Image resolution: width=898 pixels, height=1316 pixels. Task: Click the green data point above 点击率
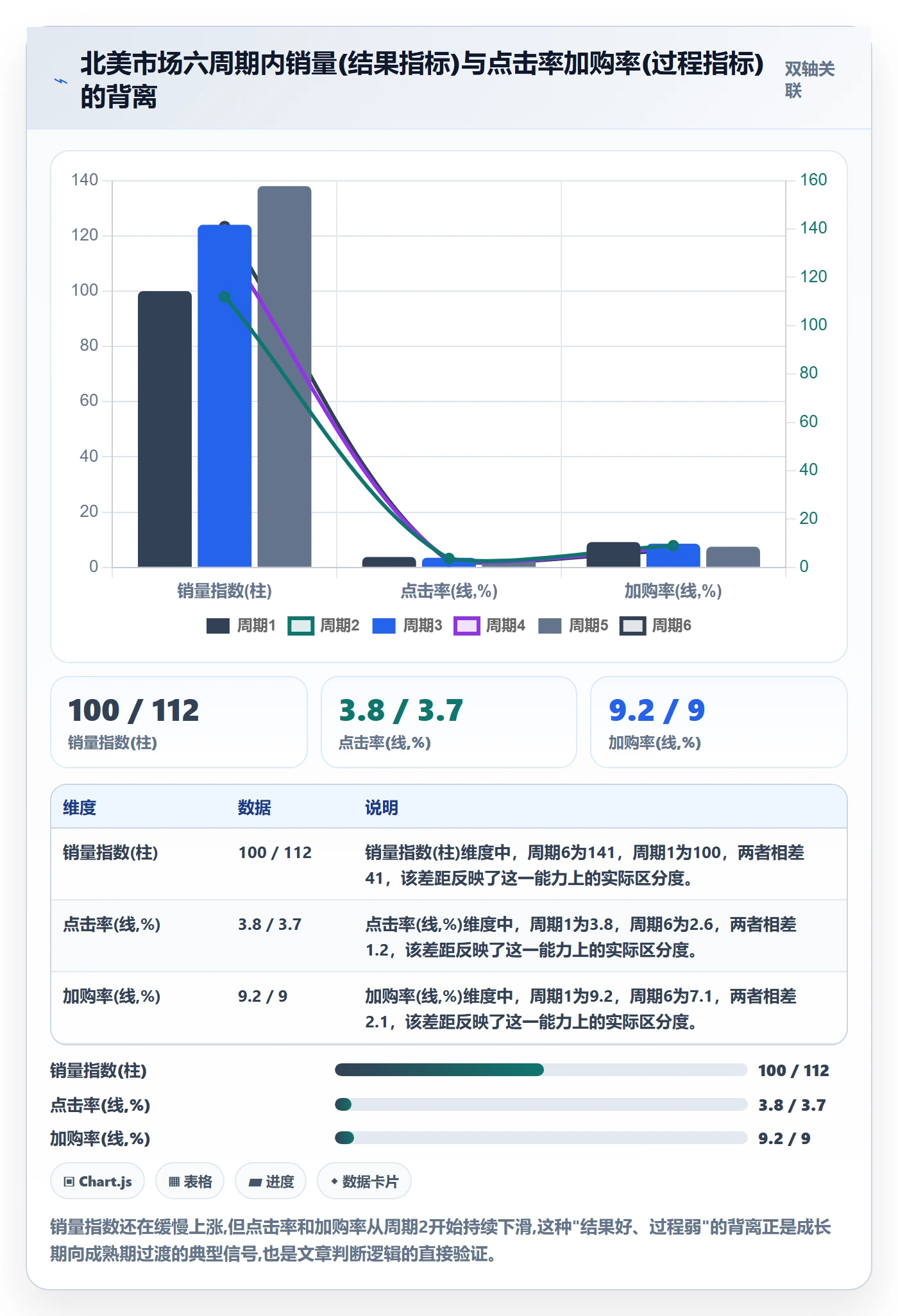tap(449, 559)
